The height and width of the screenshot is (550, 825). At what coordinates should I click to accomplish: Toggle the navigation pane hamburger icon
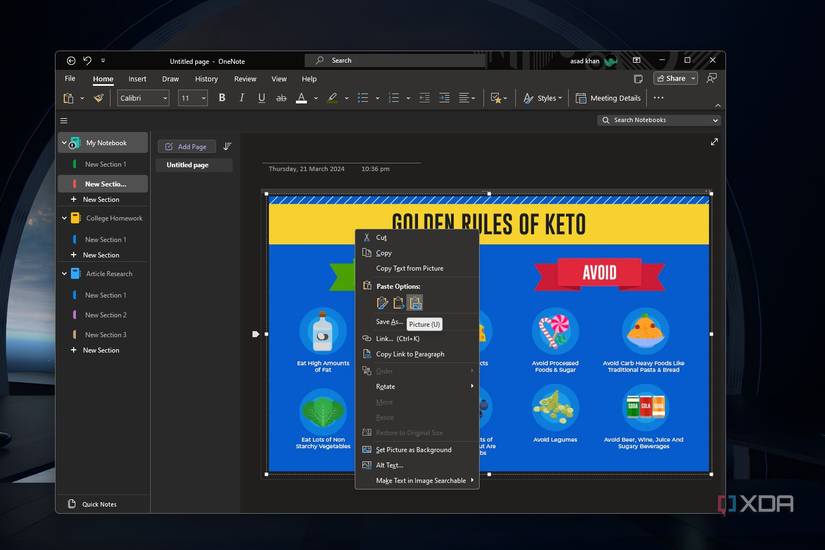pyautogui.click(x=64, y=121)
